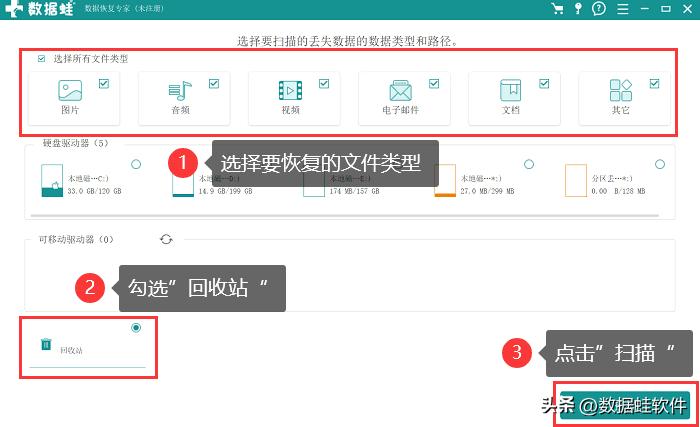Click the 视频 card label
Image resolution: width=700 pixels, height=427 pixels.
click(291, 110)
